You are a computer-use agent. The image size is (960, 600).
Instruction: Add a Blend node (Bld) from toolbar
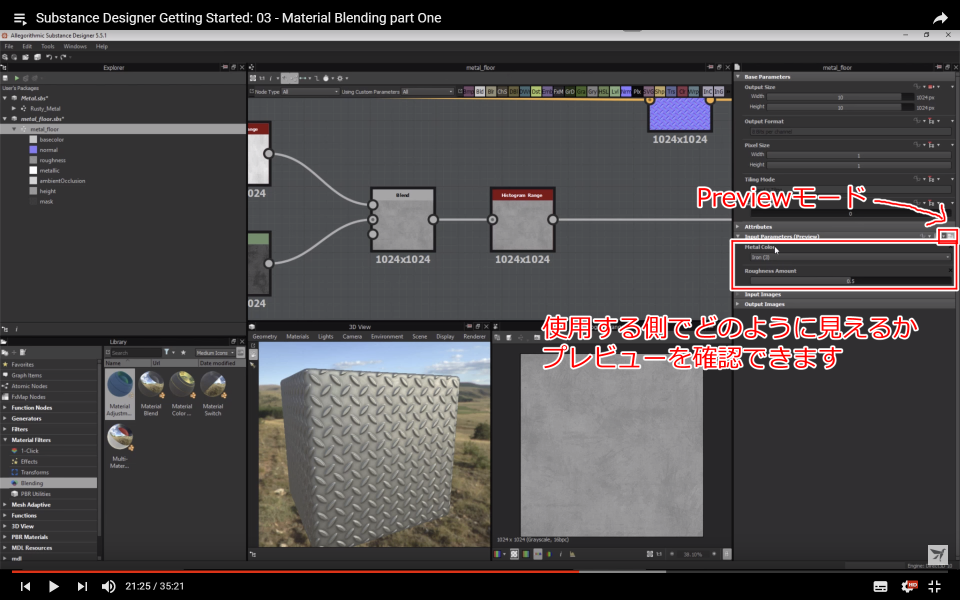tap(480, 92)
